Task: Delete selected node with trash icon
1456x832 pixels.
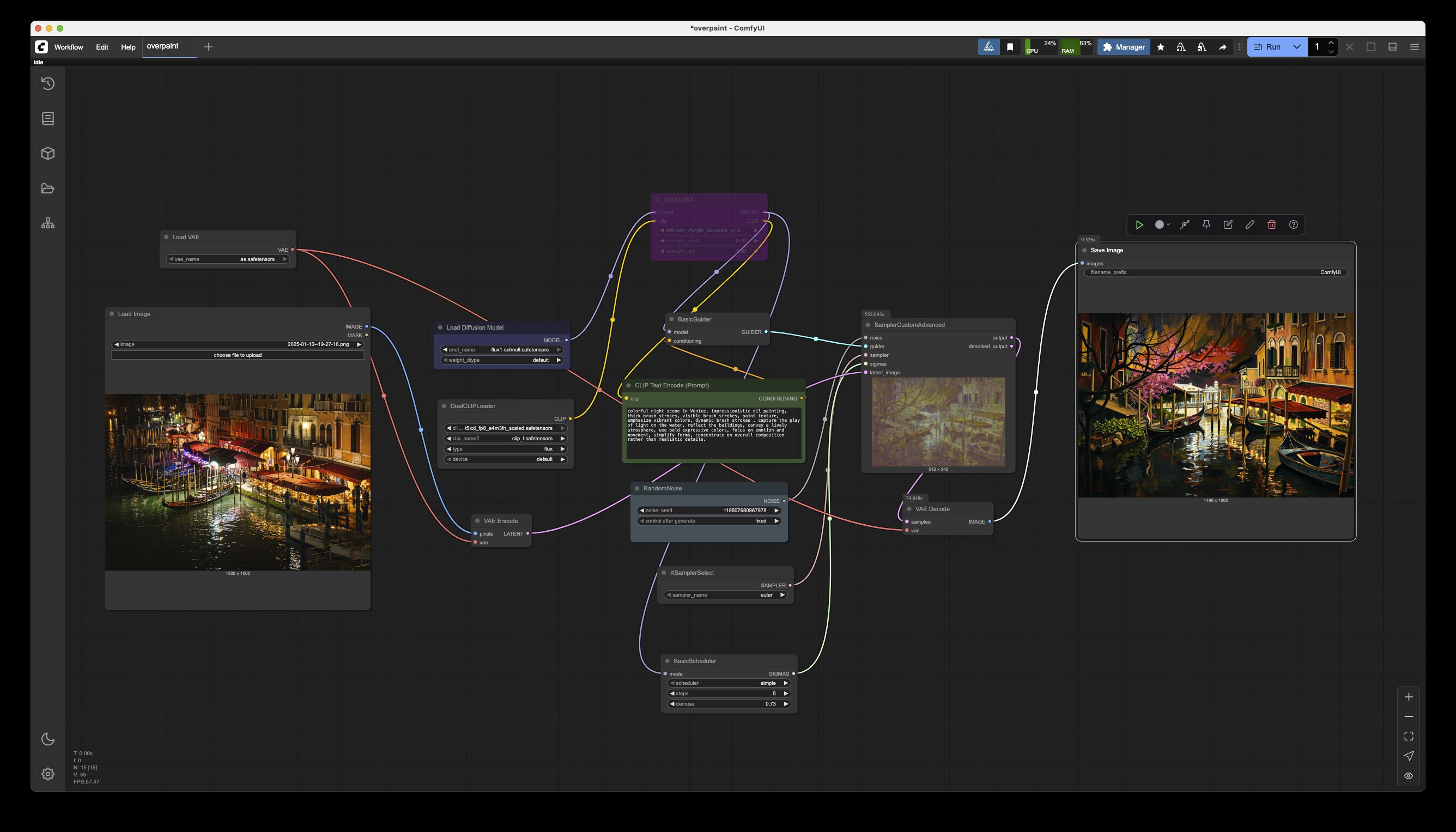Action: coord(1271,224)
